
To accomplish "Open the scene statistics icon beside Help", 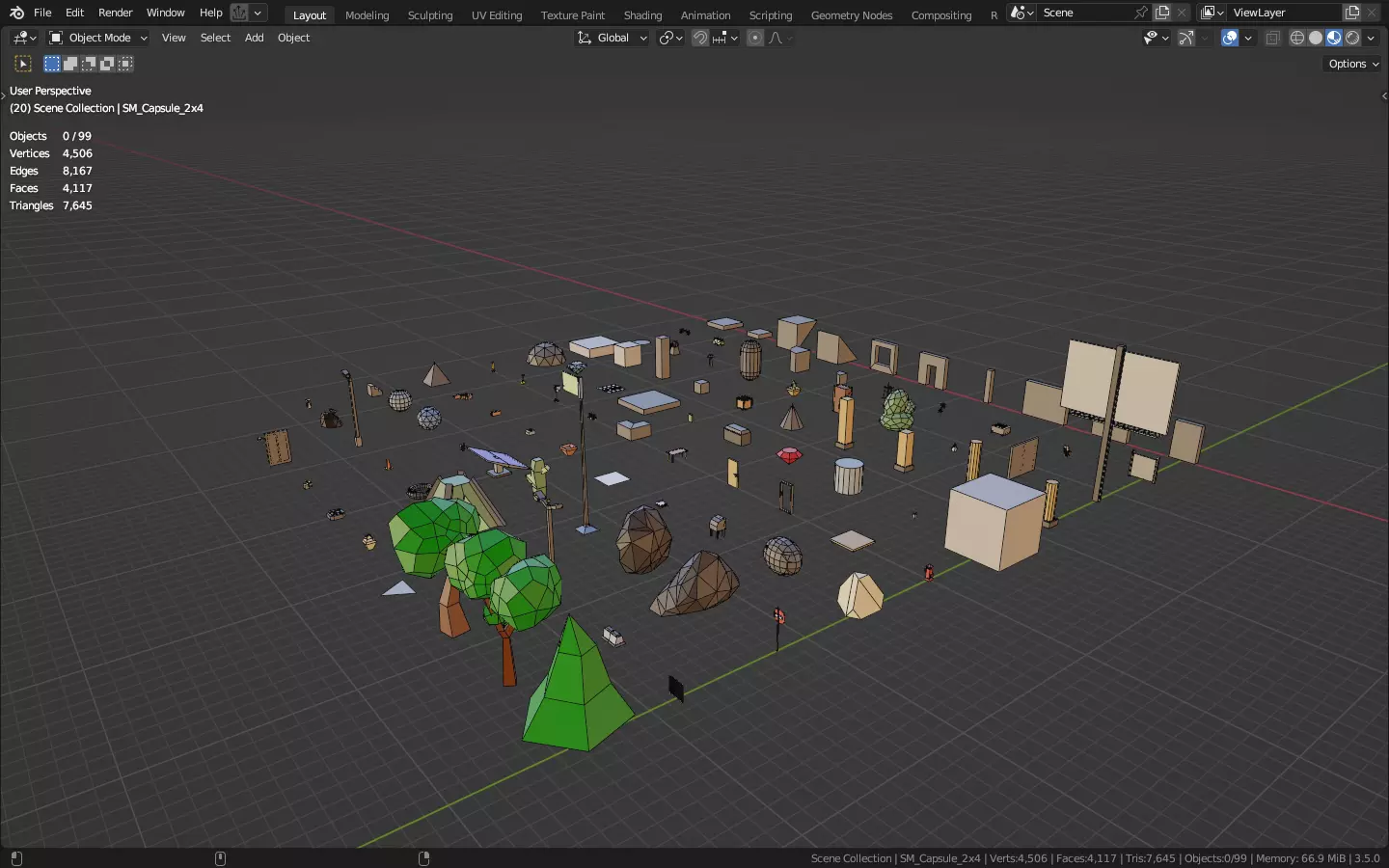I will [x=239, y=13].
